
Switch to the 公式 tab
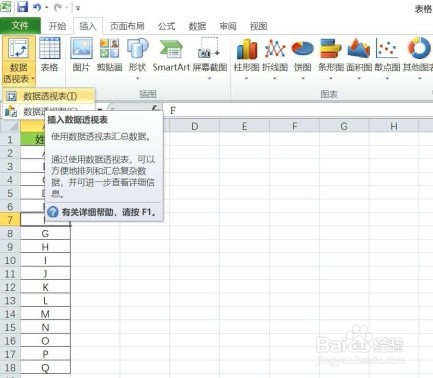coord(166,26)
